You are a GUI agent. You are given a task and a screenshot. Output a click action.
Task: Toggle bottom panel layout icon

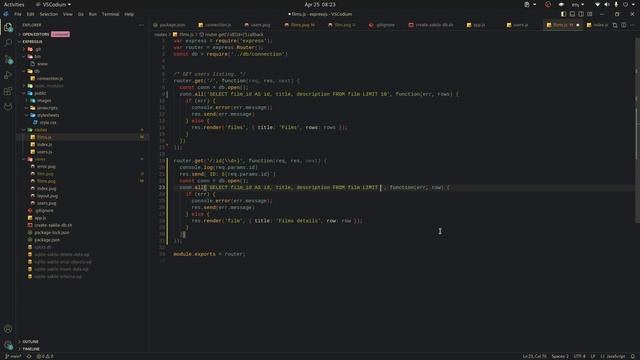click(x=572, y=14)
